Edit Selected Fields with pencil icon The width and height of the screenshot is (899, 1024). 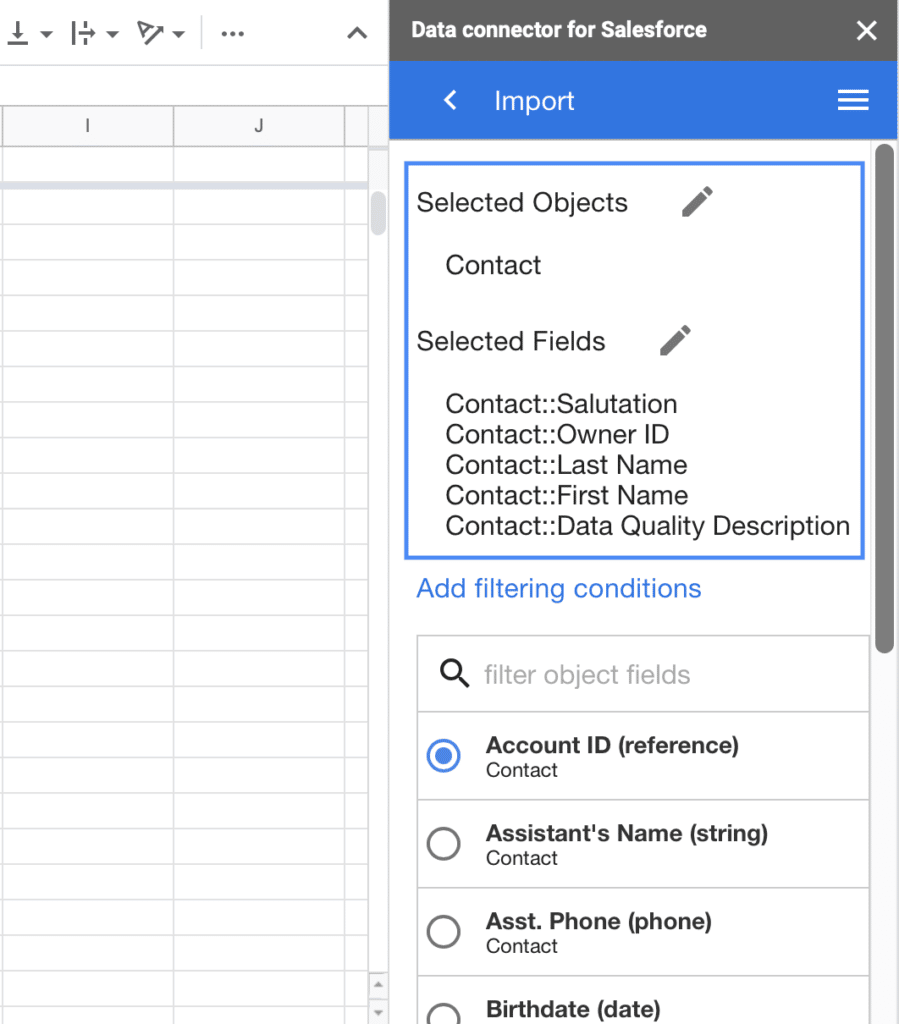pos(675,340)
